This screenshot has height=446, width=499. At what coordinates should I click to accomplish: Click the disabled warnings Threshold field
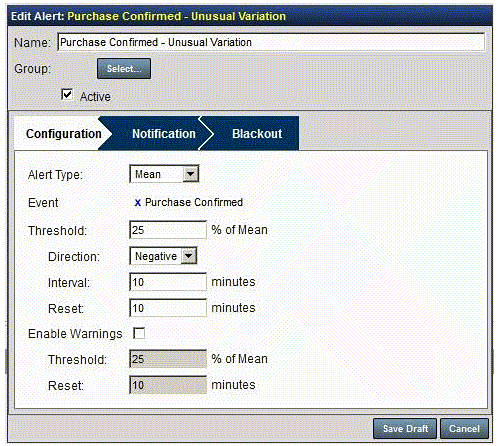[x=168, y=359]
